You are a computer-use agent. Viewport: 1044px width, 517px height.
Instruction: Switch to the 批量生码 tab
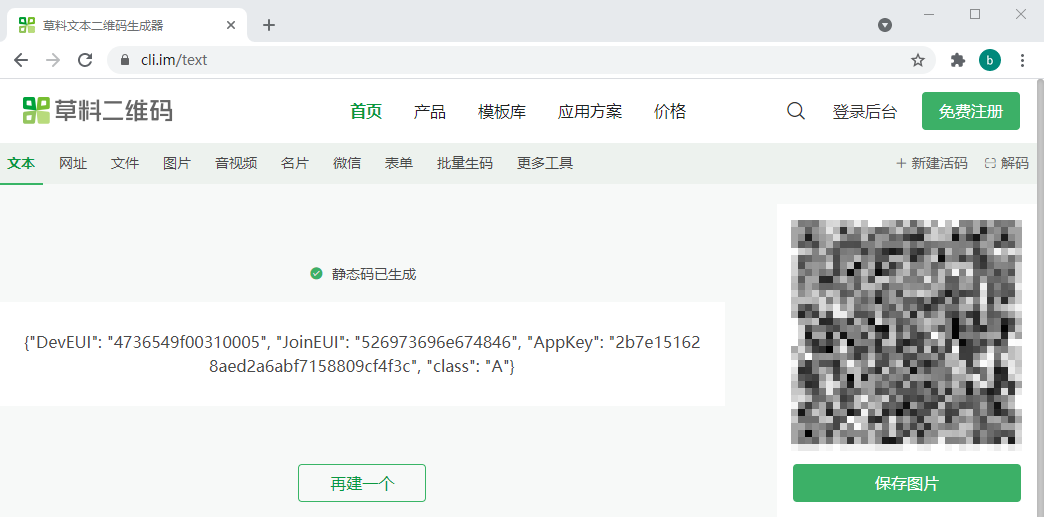tap(465, 163)
